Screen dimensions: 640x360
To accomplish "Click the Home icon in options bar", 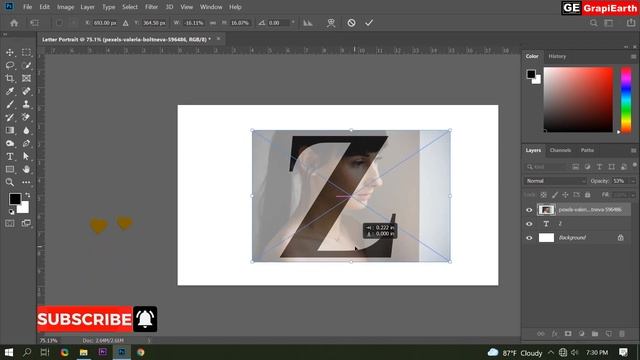I will (14, 23).
